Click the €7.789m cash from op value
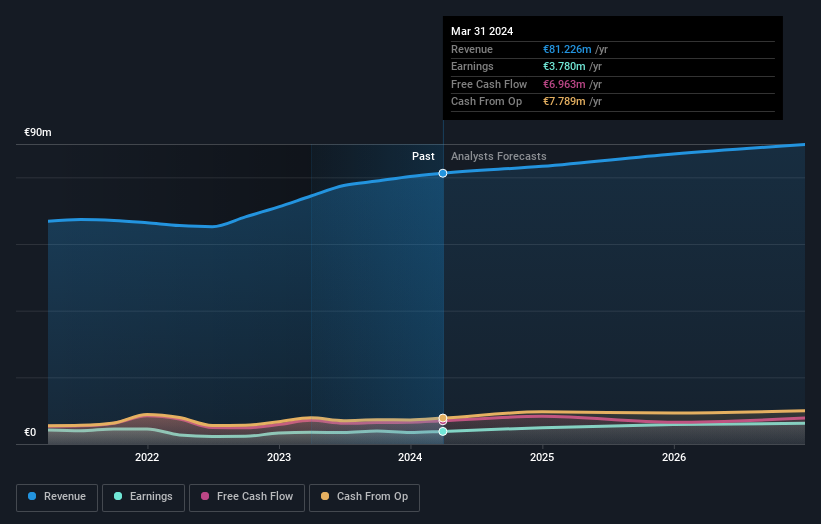The width and height of the screenshot is (821, 524). click(564, 102)
